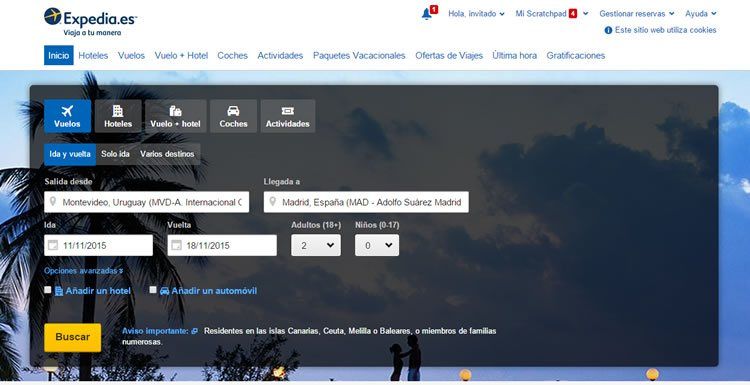
Task: Click the hotel icon beside Añadir un hotel
Action: pyautogui.click(x=59, y=291)
